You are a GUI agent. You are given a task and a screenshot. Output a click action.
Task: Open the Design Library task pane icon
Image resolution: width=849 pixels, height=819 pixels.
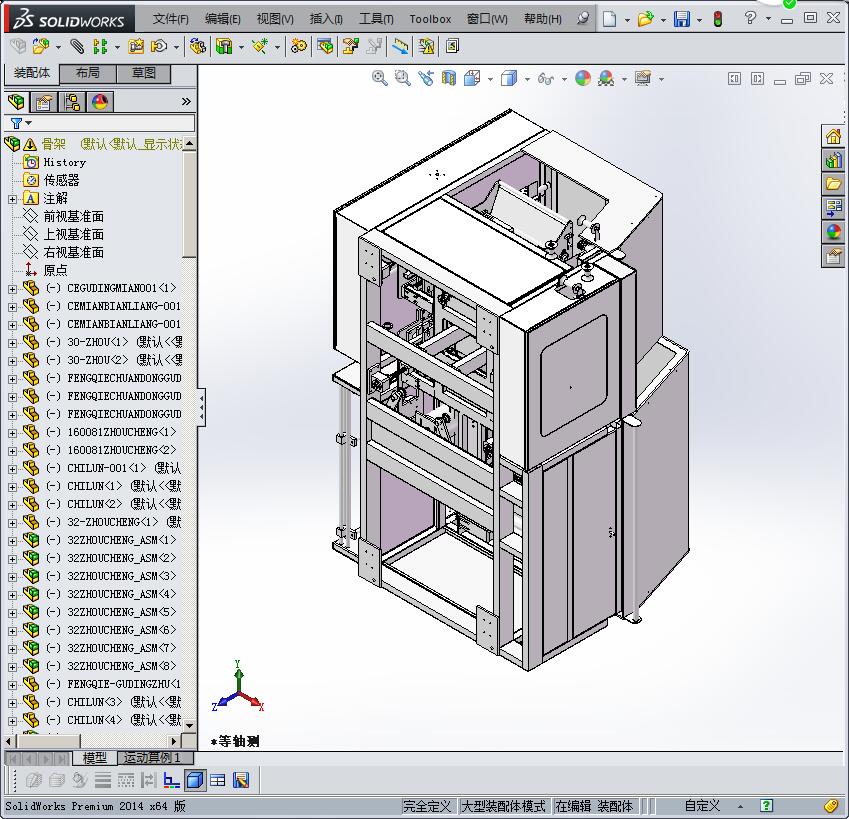pyautogui.click(x=834, y=160)
